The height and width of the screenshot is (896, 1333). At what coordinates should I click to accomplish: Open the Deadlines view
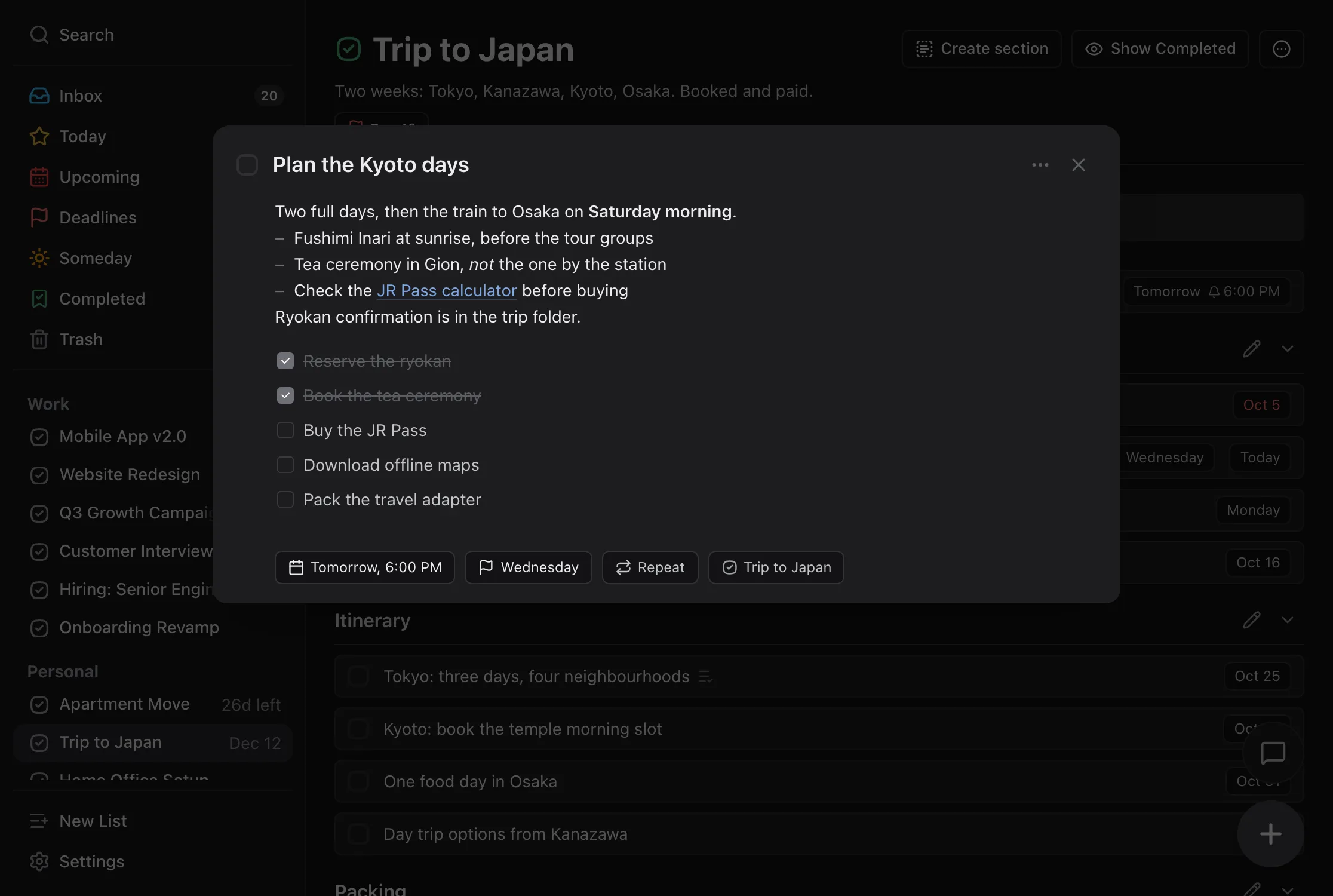coord(152,217)
